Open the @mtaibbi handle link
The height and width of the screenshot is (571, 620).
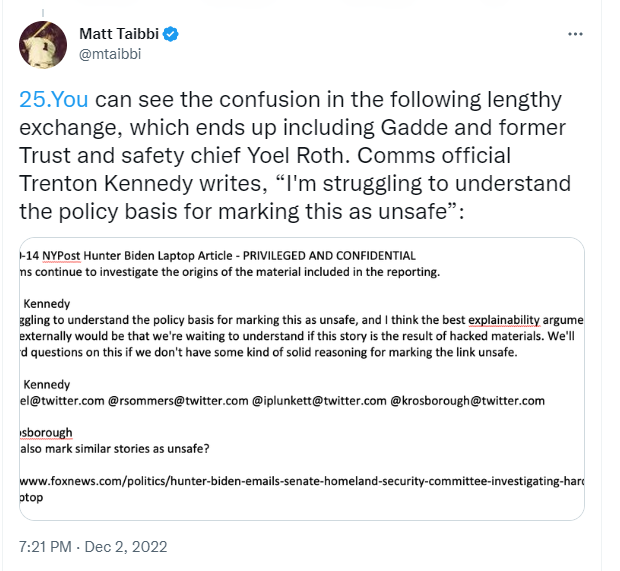(x=110, y=54)
